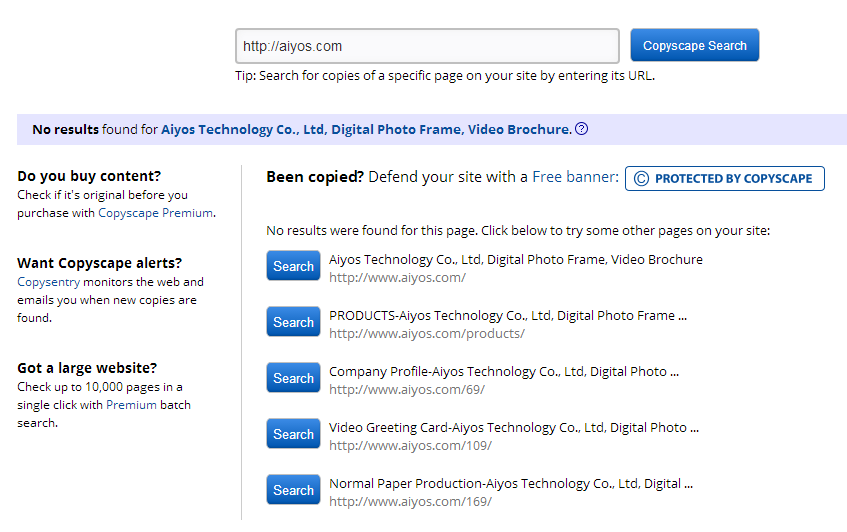Image resolution: width=847 pixels, height=532 pixels.
Task: Search the www.aiyos.com homepage entry
Action: (x=293, y=266)
